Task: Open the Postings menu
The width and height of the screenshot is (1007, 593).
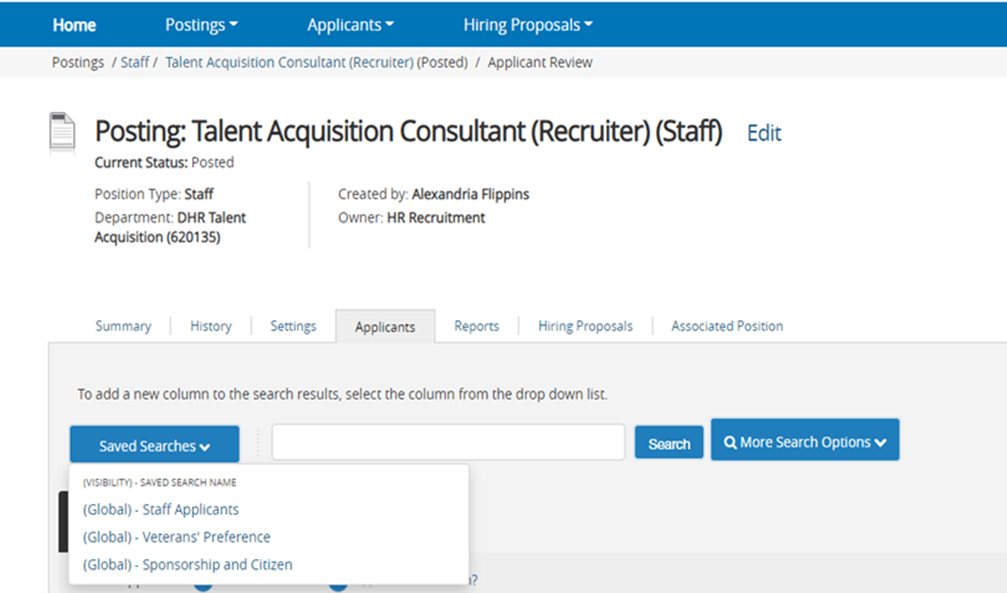Action: tap(201, 24)
